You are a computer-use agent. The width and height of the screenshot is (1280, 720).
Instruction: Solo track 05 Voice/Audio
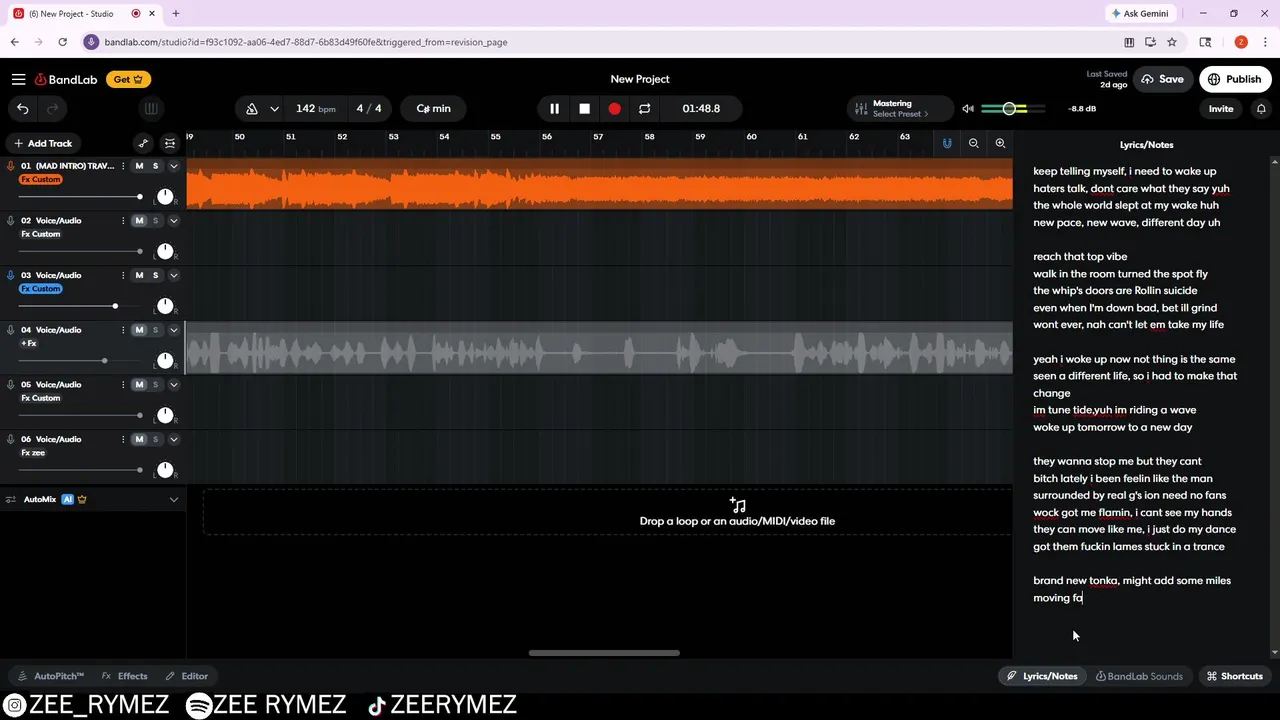(x=155, y=384)
